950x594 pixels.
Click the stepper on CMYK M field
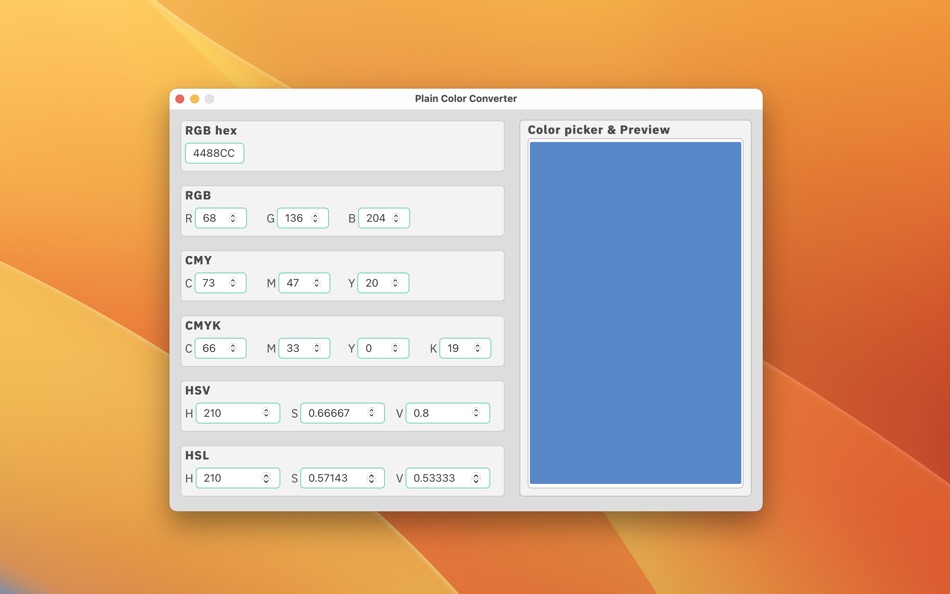(316, 349)
